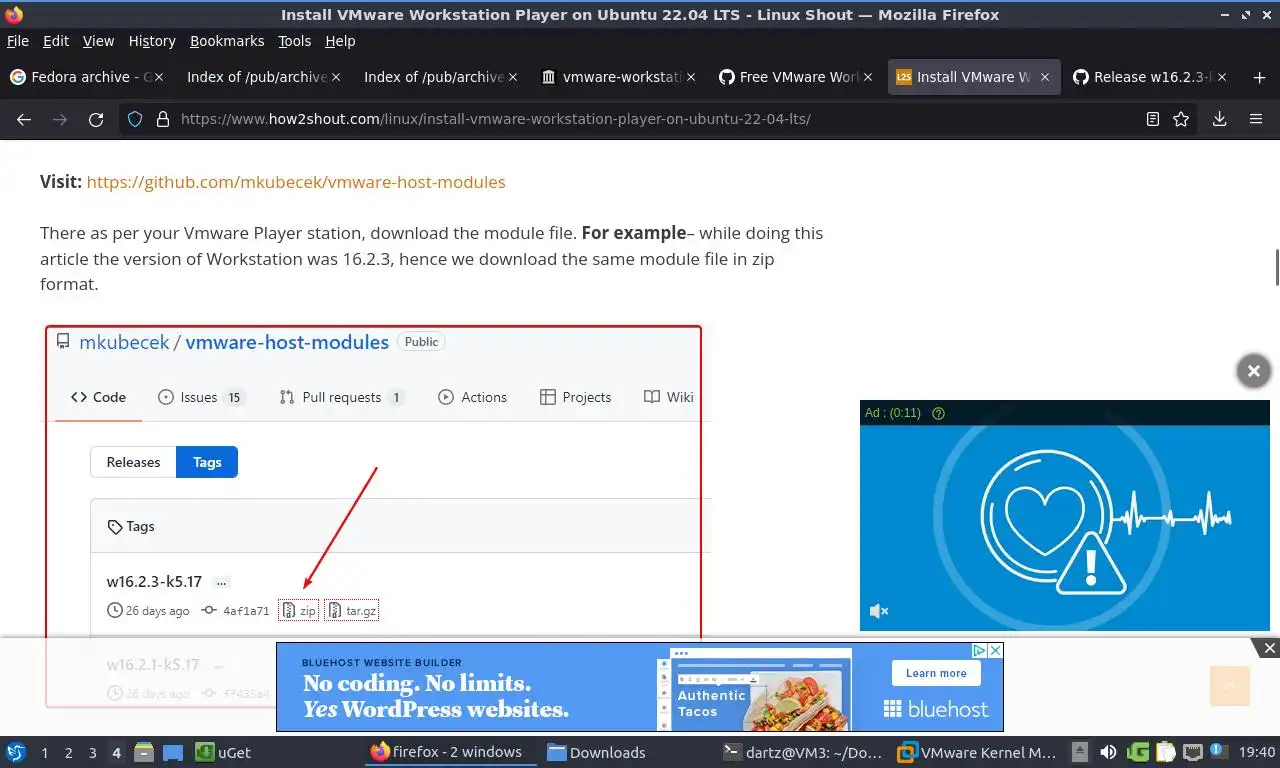
Task: Open the Firefox downloads panel
Action: click(1220, 119)
